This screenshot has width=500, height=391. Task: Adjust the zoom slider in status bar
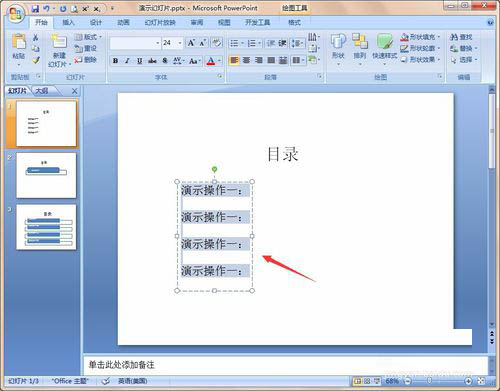[430, 380]
